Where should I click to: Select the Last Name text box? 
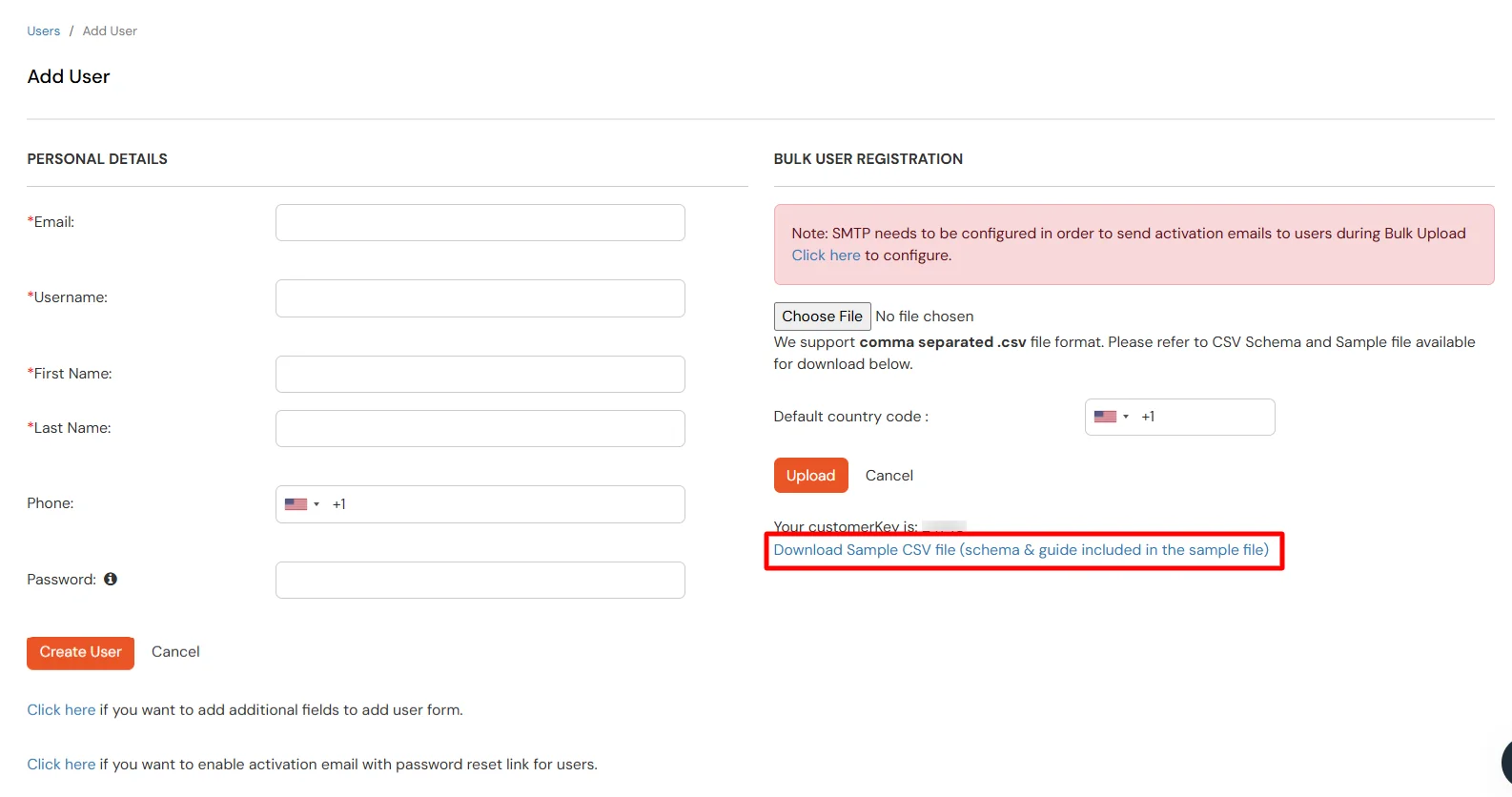[x=480, y=428]
